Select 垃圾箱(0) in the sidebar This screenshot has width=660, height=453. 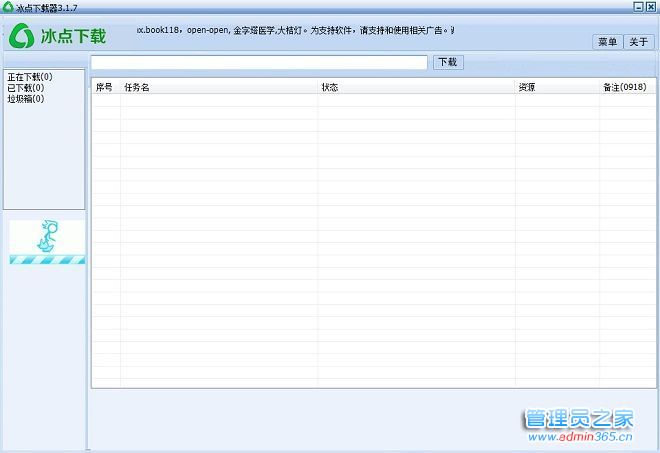tap(25, 99)
